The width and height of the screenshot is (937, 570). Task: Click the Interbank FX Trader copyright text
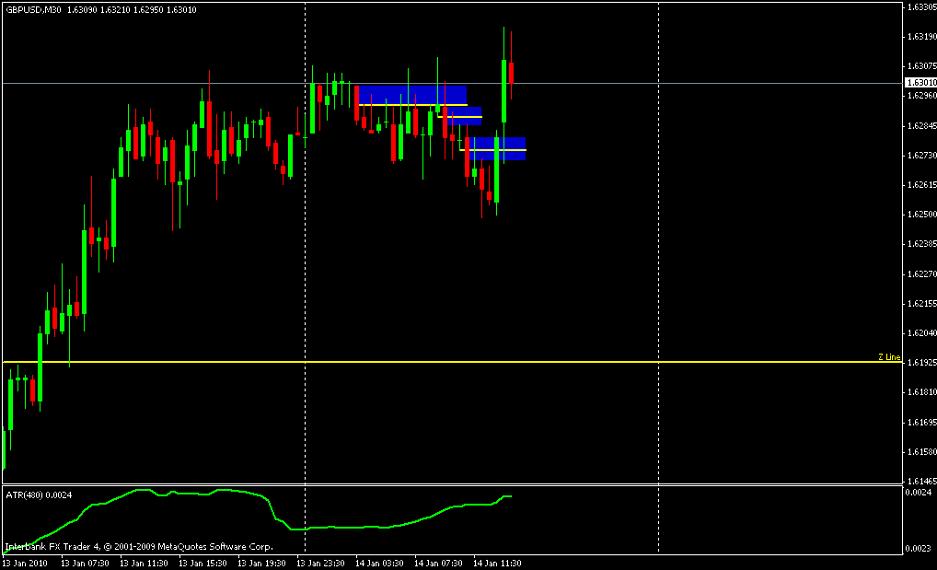point(140,547)
